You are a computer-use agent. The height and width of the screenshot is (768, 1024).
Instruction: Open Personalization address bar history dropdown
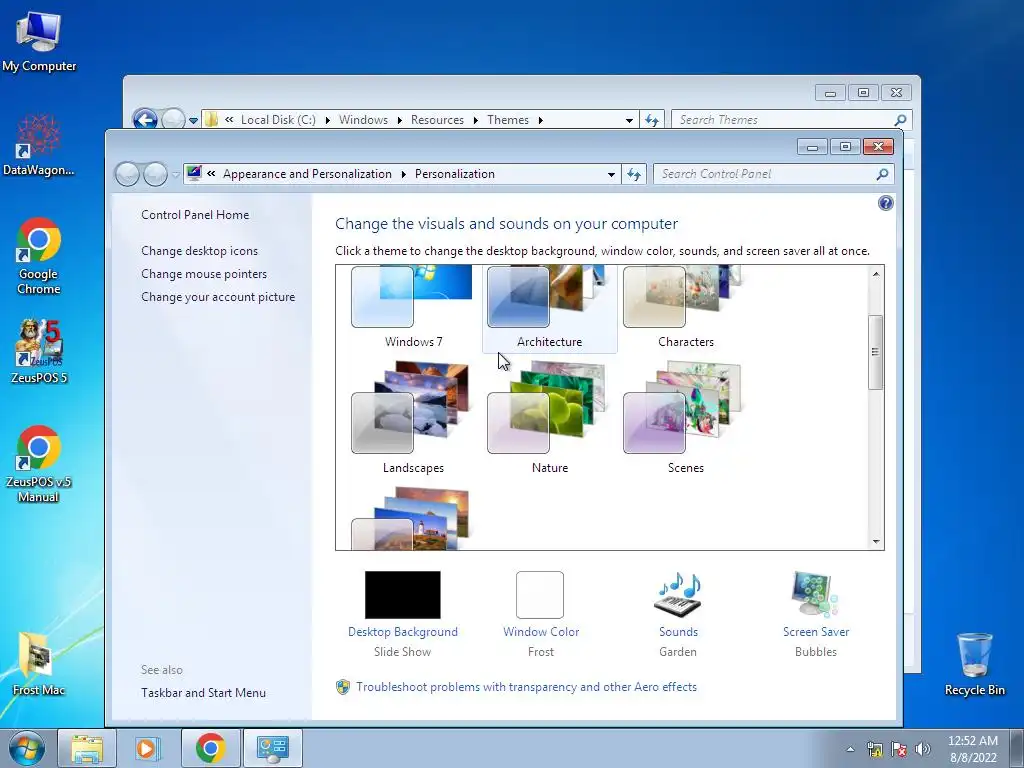coord(611,174)
